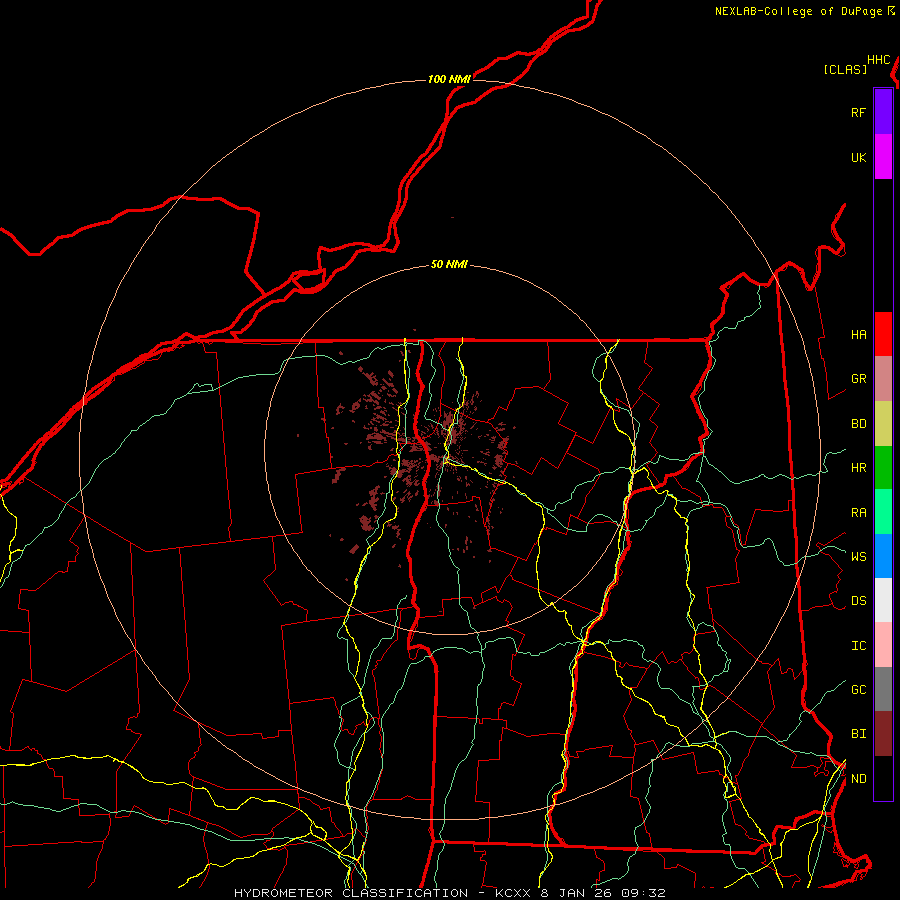Image resolution: width=900 pixels, height=900 pixels.
Task: Click the [CLAS] units label
Action: (845, 69)
